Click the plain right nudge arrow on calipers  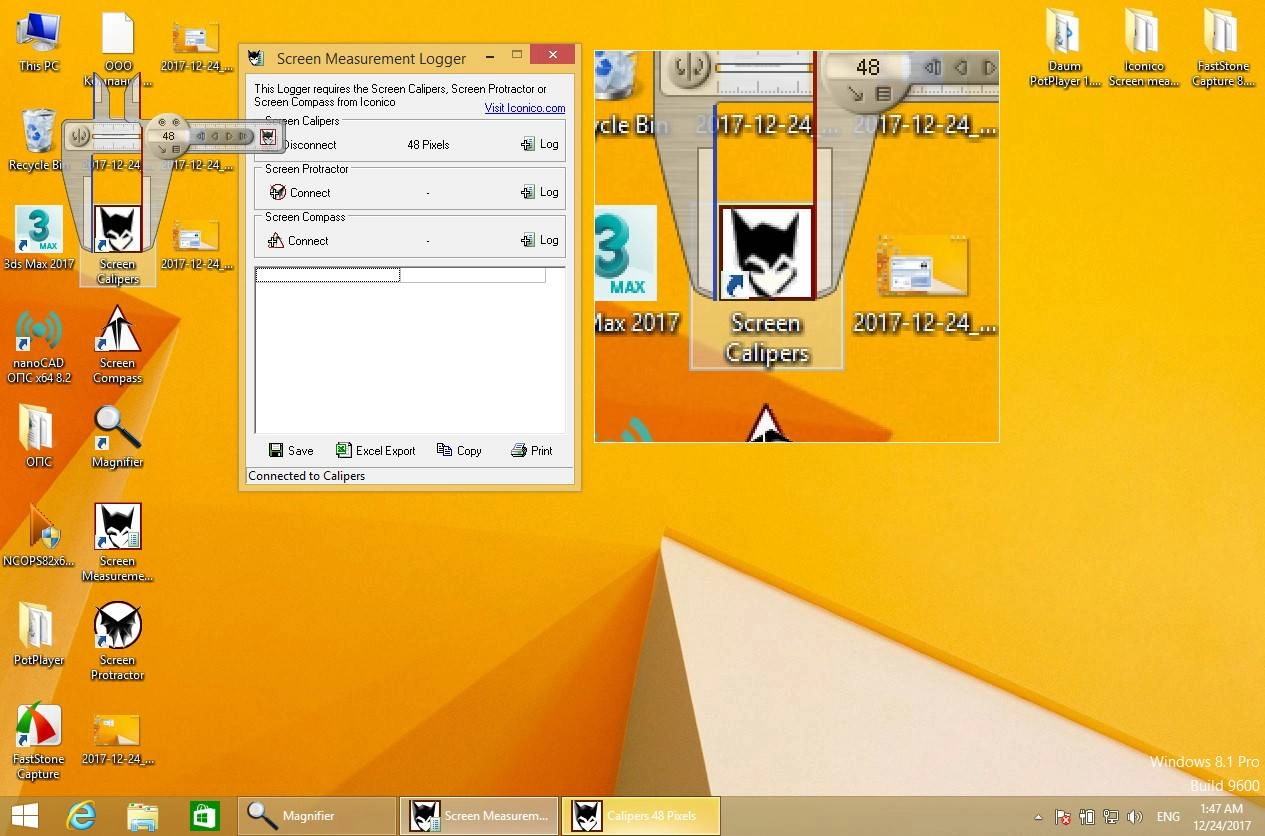[x=229, y=136]
